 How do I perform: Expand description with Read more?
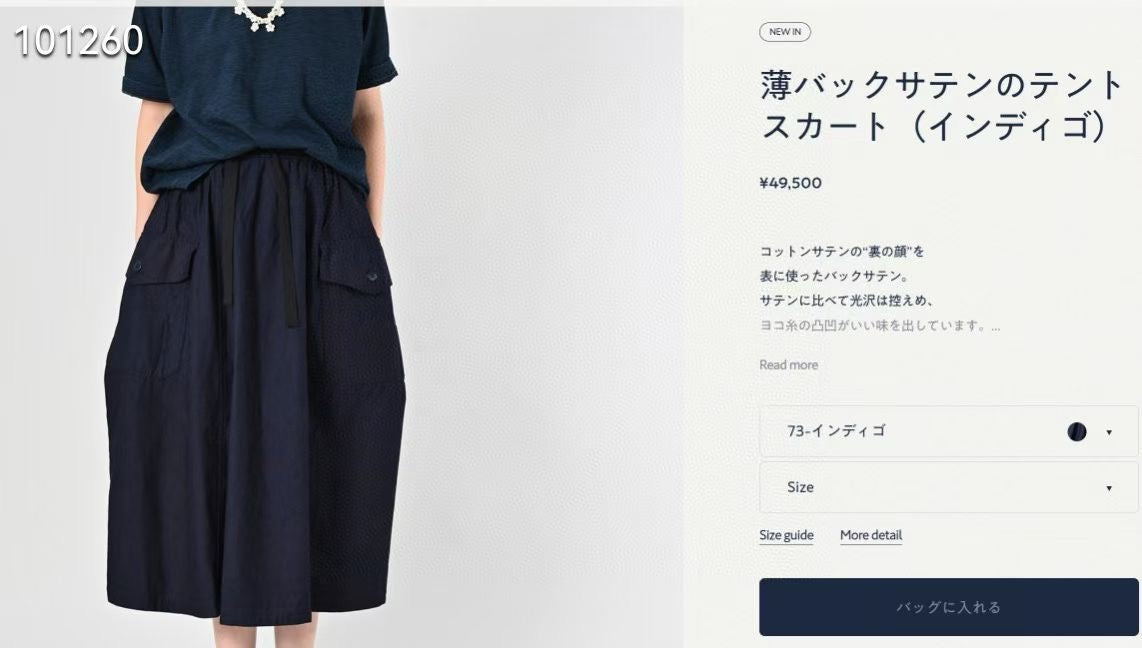(788, 365)
